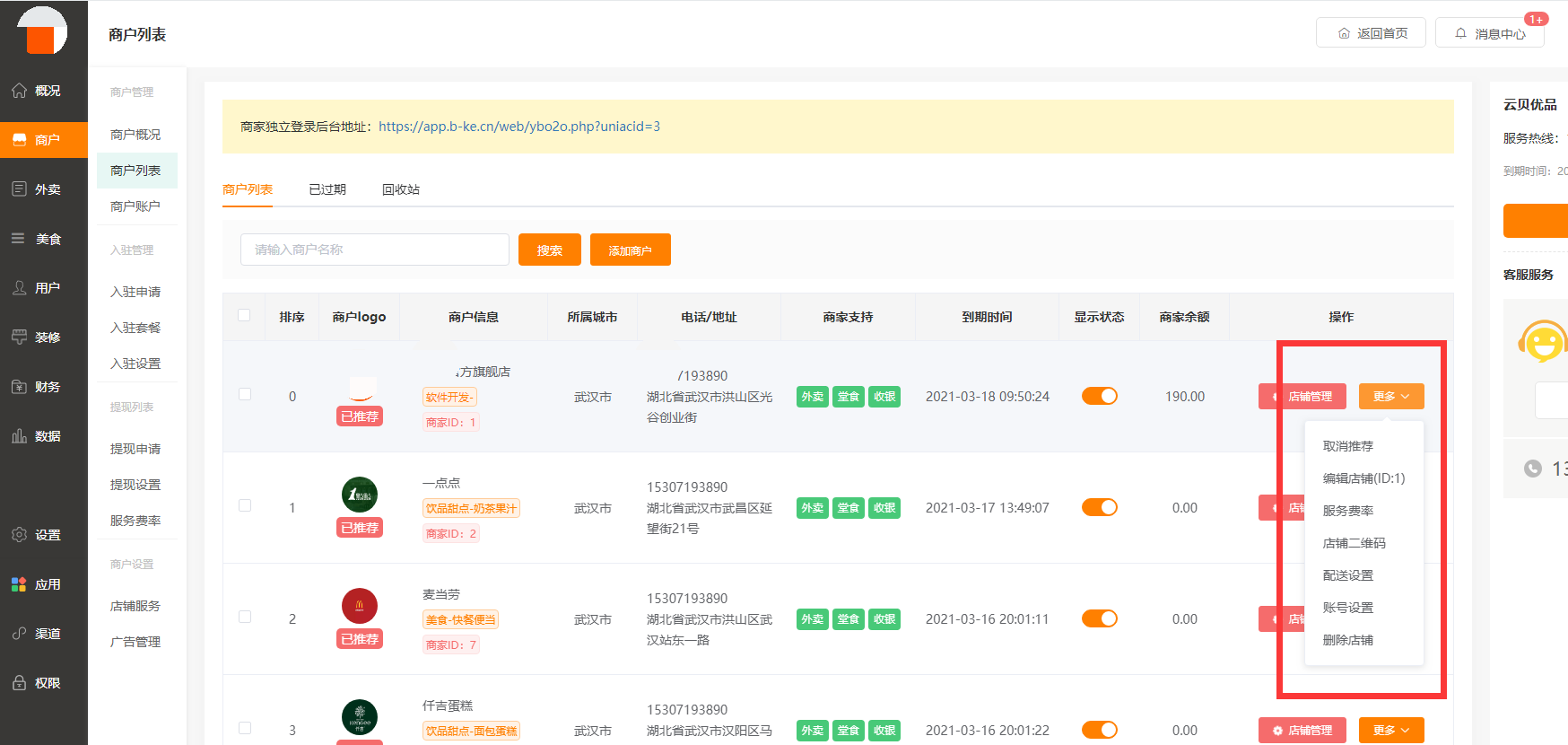Click the 应用 colorful apps icon
The image size is (1568, 745).
tap(19, 584)
